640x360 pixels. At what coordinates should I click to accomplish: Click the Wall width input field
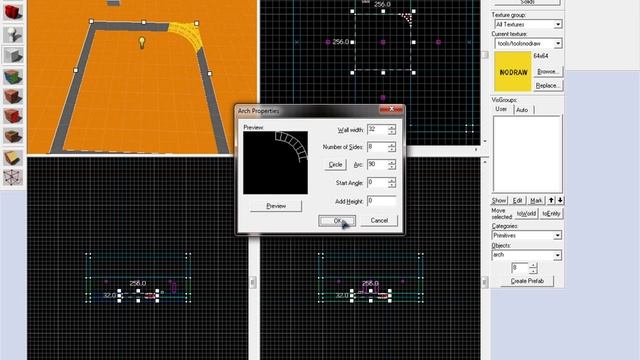pyautogui.click(x=378, y=130)
